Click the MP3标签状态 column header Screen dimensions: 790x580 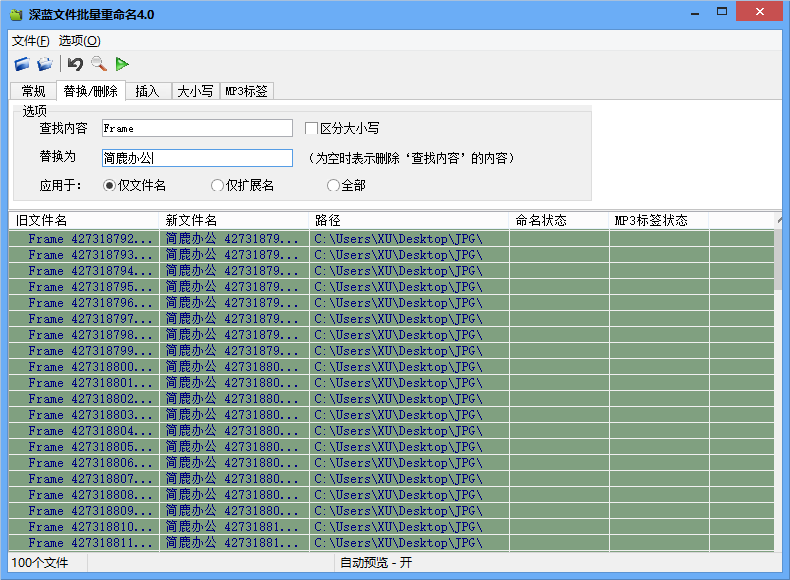(659, 220)
